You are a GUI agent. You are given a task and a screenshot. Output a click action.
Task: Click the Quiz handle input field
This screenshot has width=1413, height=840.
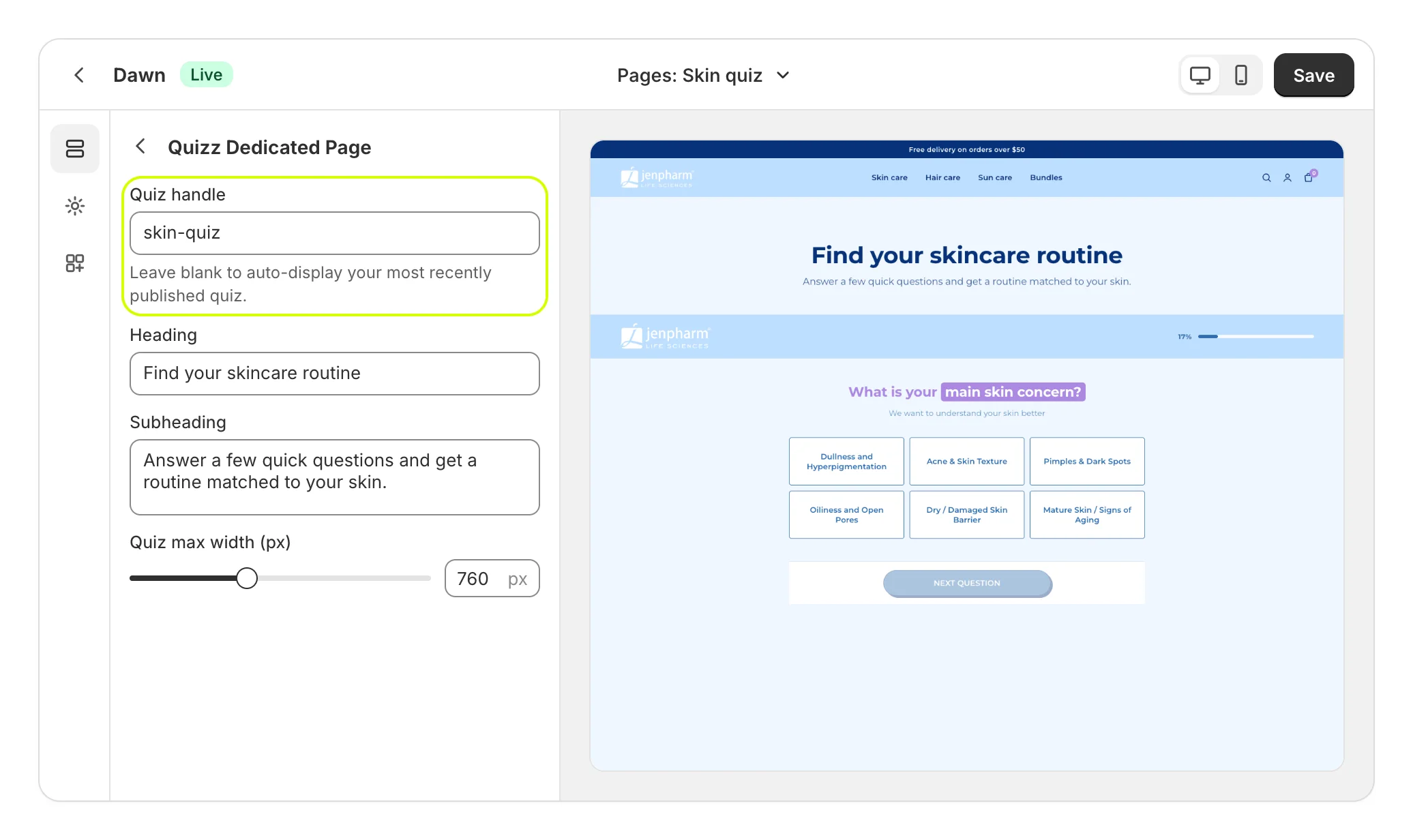(x=335, y=233)
